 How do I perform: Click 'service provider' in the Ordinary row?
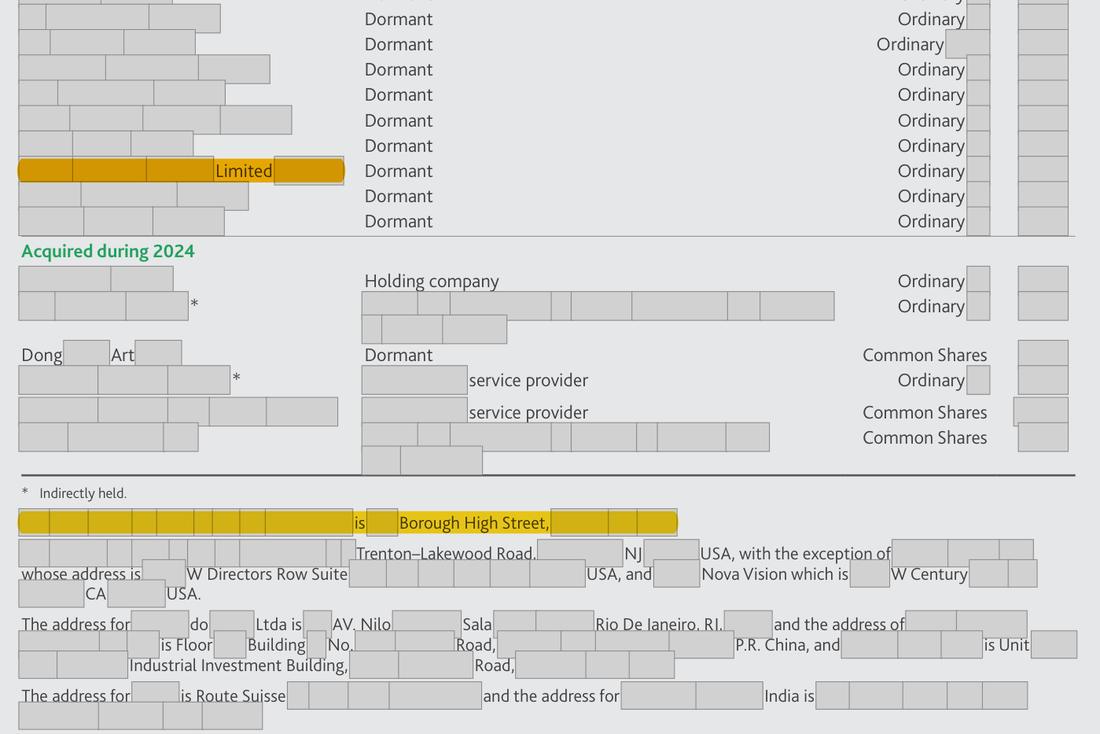(528, 380)
